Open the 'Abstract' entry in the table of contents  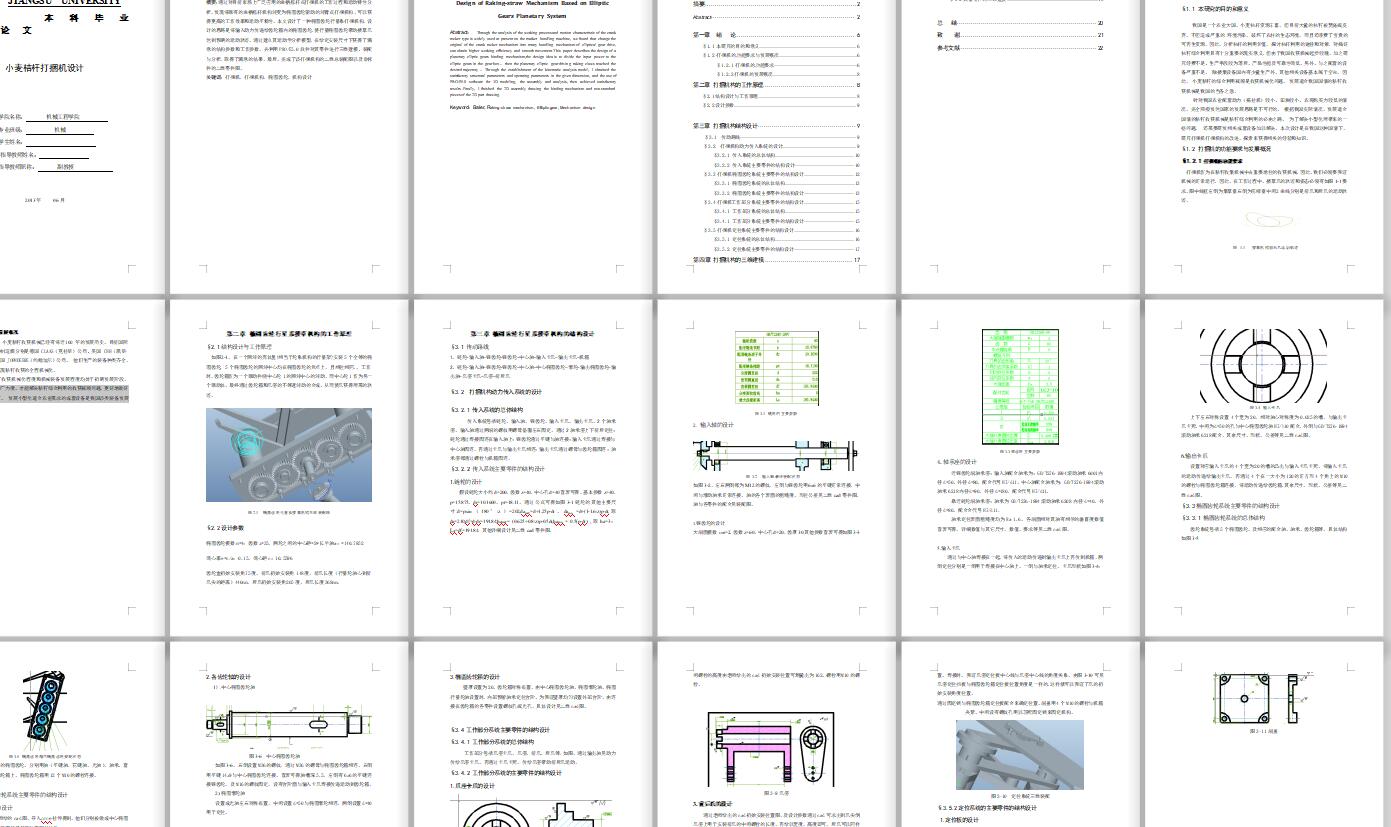[x=776, y=17]
